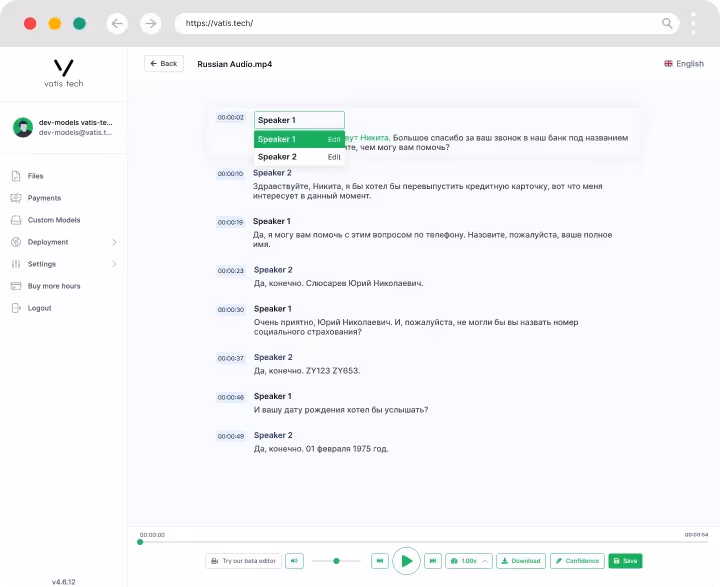Click Logout in the sidebar
Image resolution: width=720 pixels, height=587 pixels.
(39, 308)
